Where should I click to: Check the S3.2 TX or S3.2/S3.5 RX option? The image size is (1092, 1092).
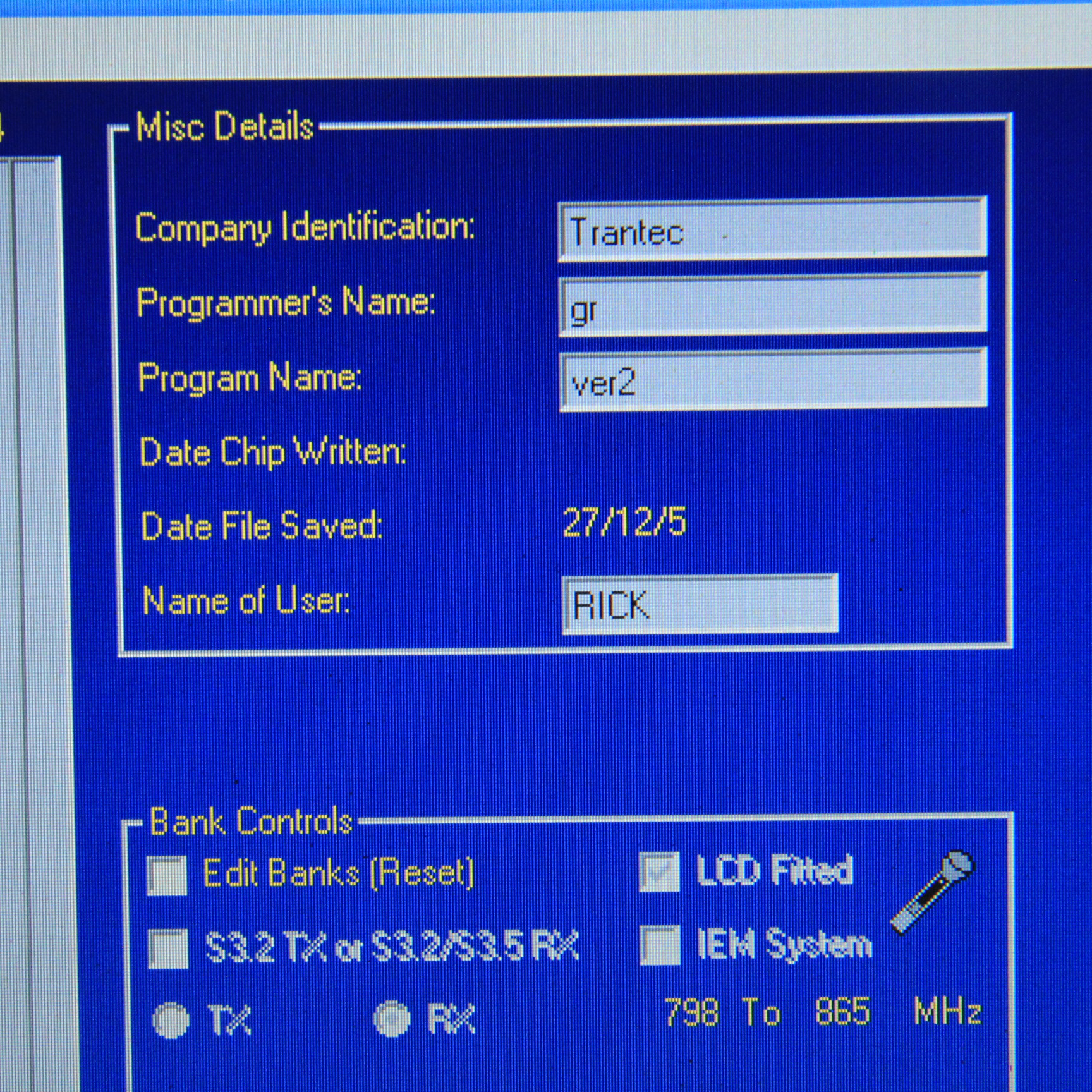168,949
